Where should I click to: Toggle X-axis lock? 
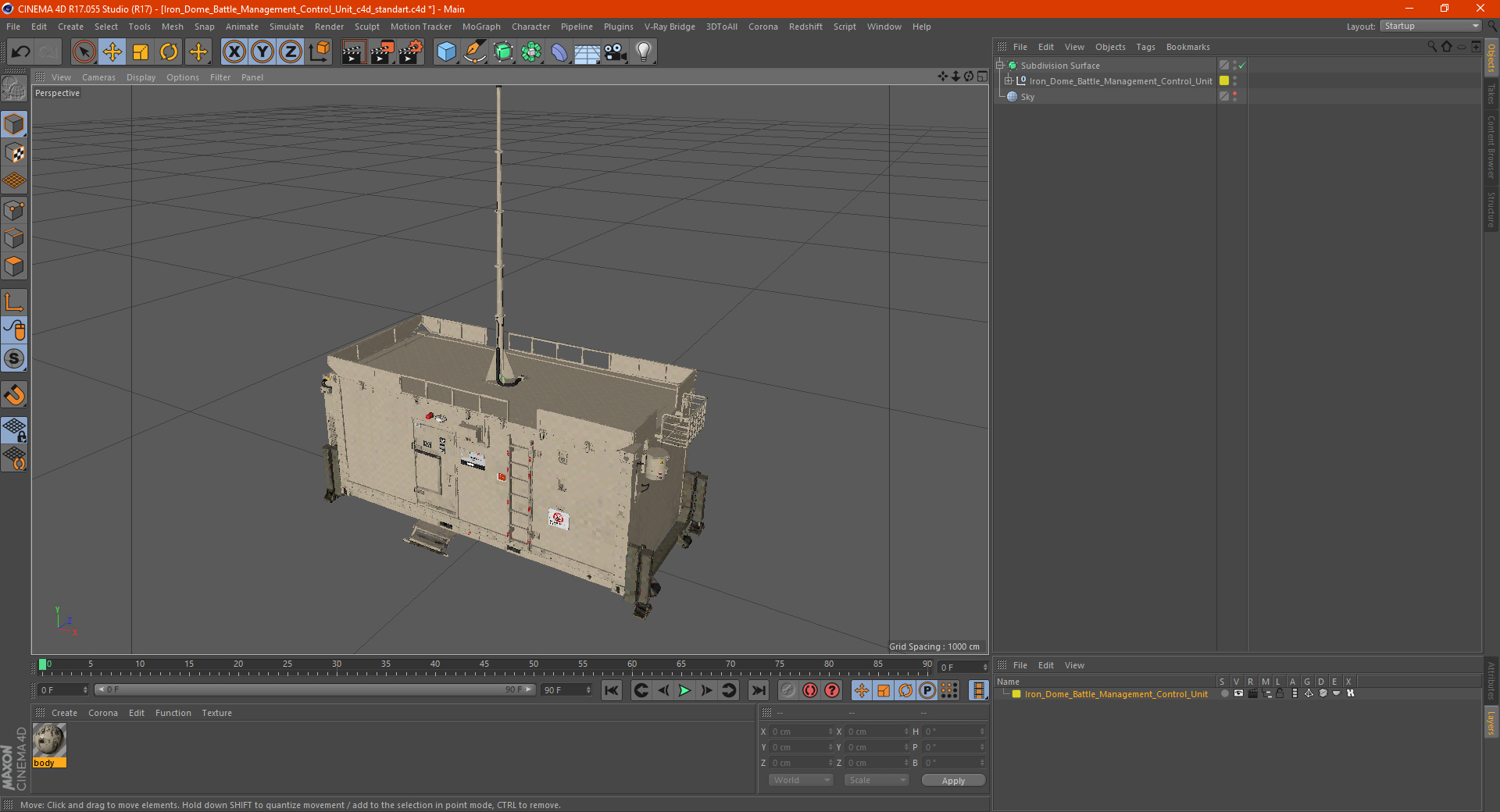coord(234,52)
